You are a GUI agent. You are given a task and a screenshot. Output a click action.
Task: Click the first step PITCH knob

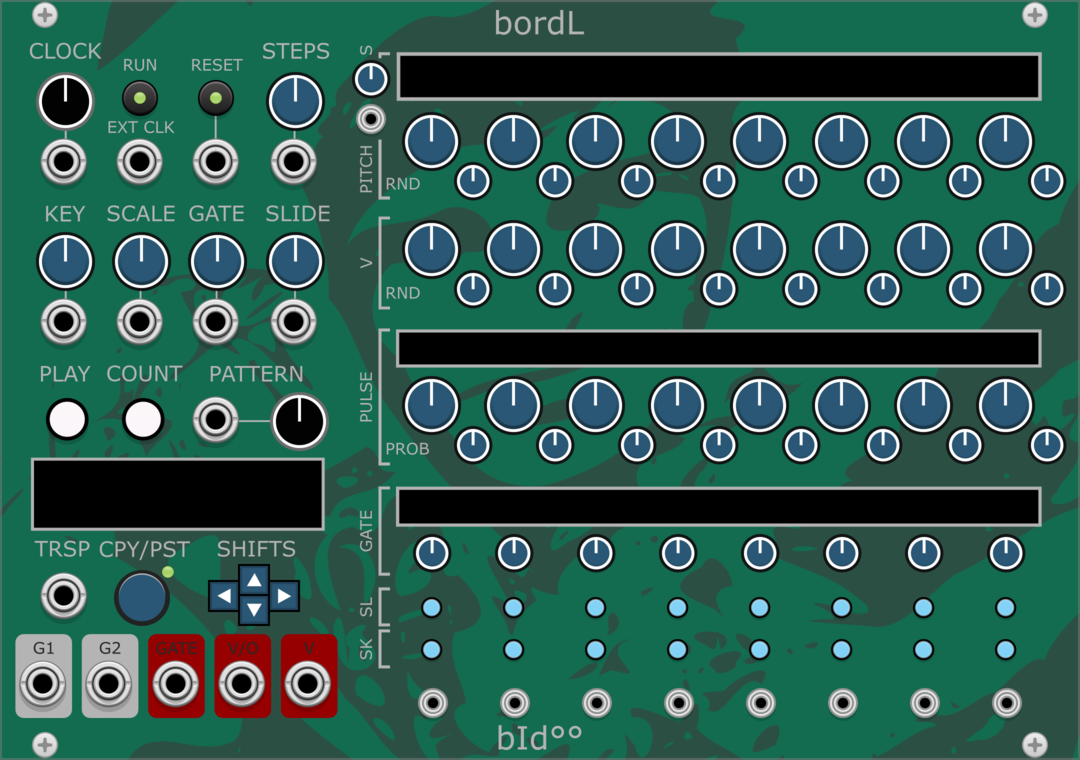432,141
